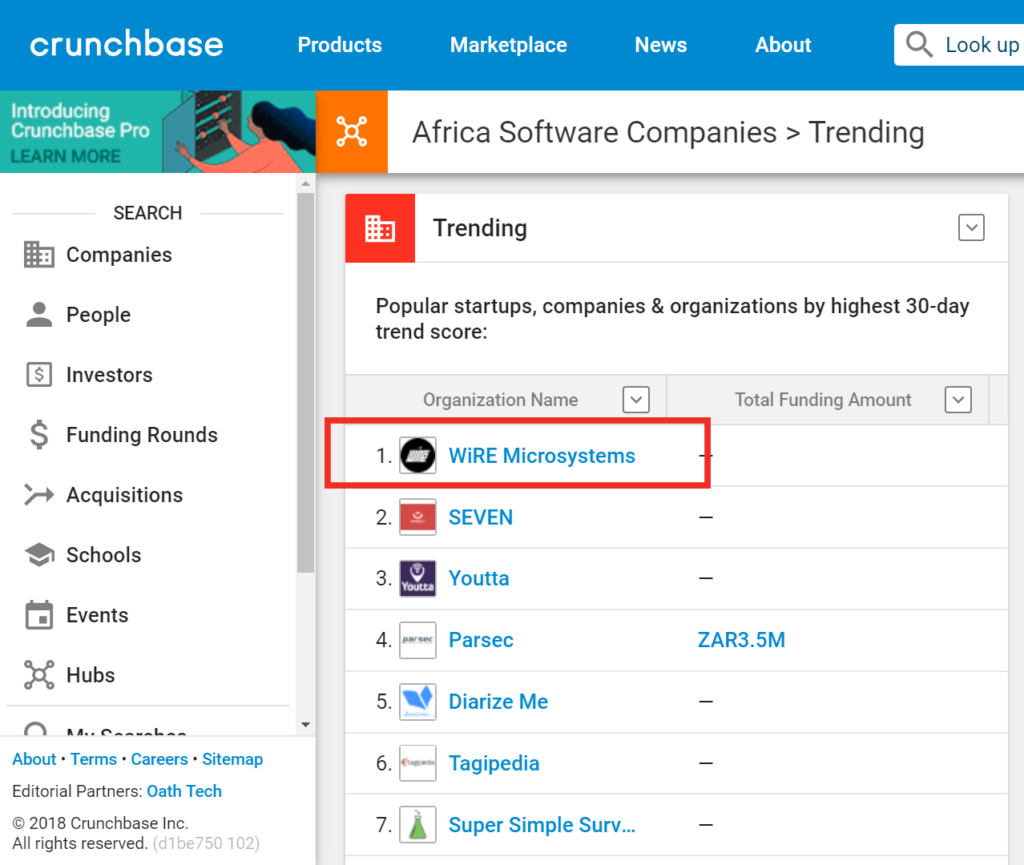Click the red Trending building icon
The image size is (1024, 865).
point(380,228)
